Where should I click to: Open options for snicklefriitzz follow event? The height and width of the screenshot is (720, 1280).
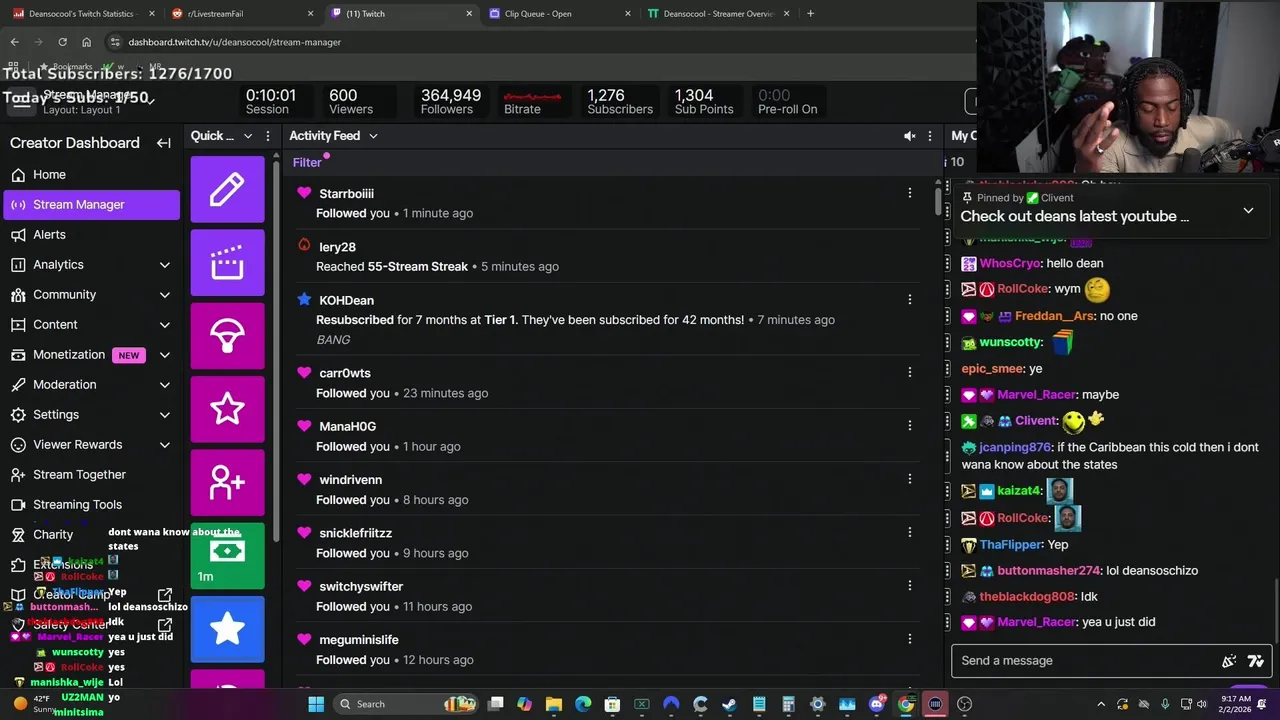910,532
